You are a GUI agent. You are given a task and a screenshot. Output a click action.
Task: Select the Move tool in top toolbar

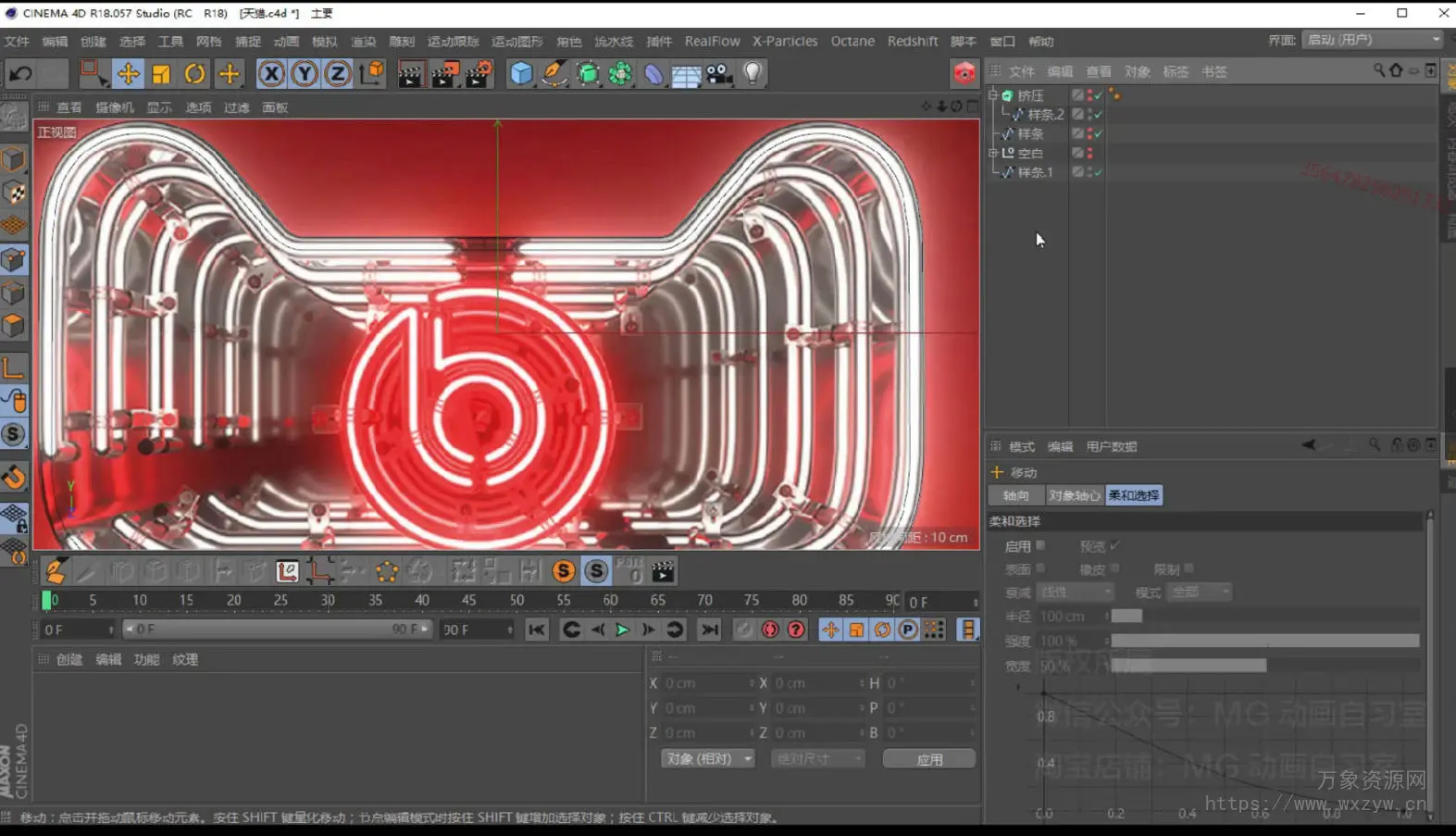[128, 74]
